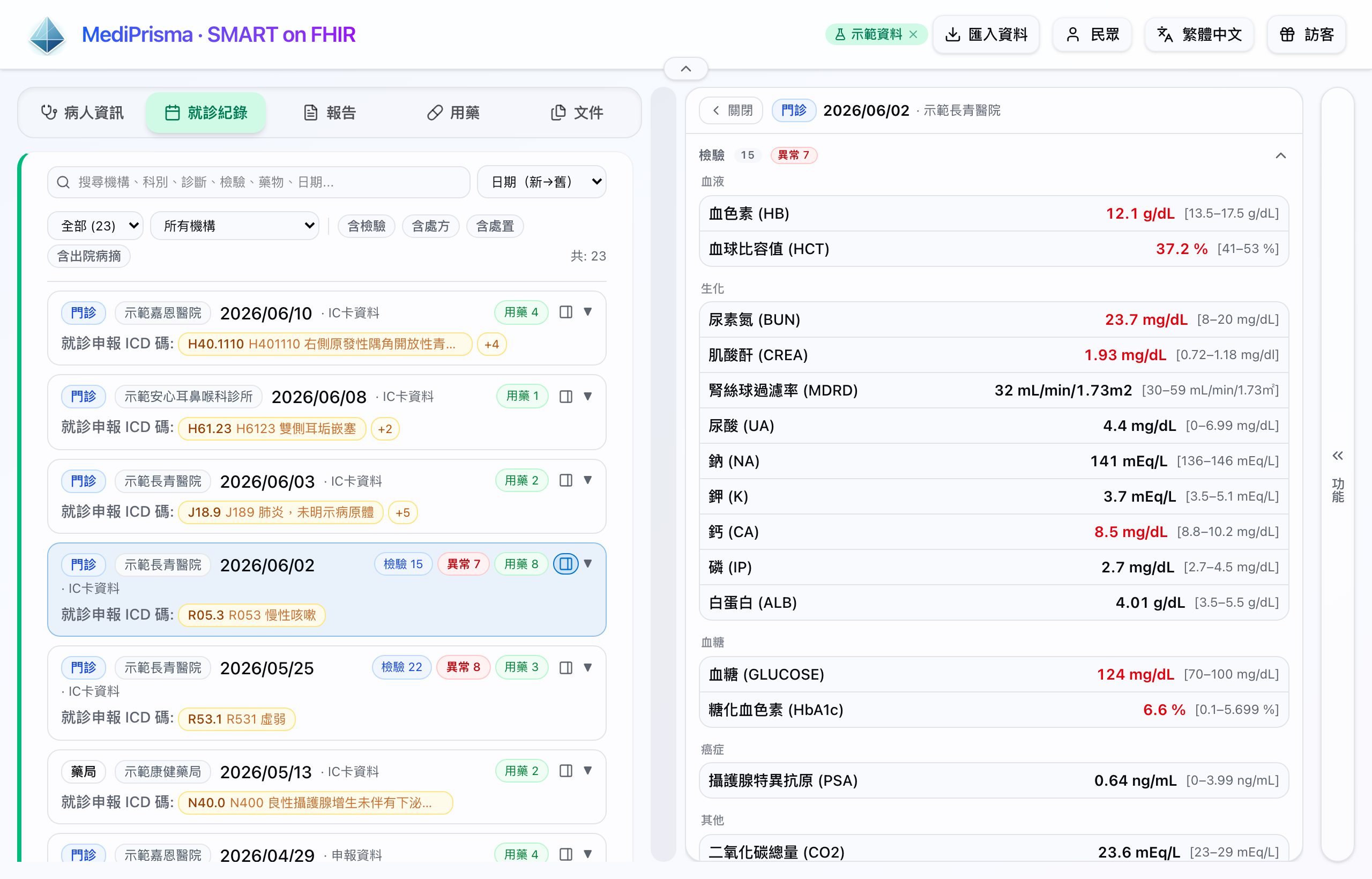Viewport: 1372px width, 879px height.
Task: Show +2 more ICD codes for 2026/06/08
Action: (385, 429)
